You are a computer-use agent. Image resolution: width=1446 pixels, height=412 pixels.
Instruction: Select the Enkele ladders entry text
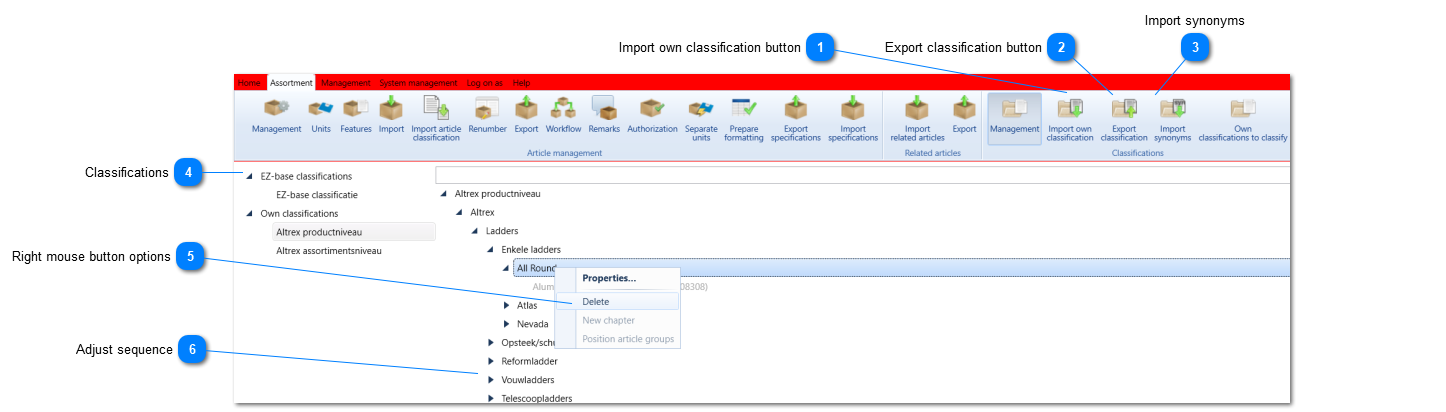click(531, 250)
